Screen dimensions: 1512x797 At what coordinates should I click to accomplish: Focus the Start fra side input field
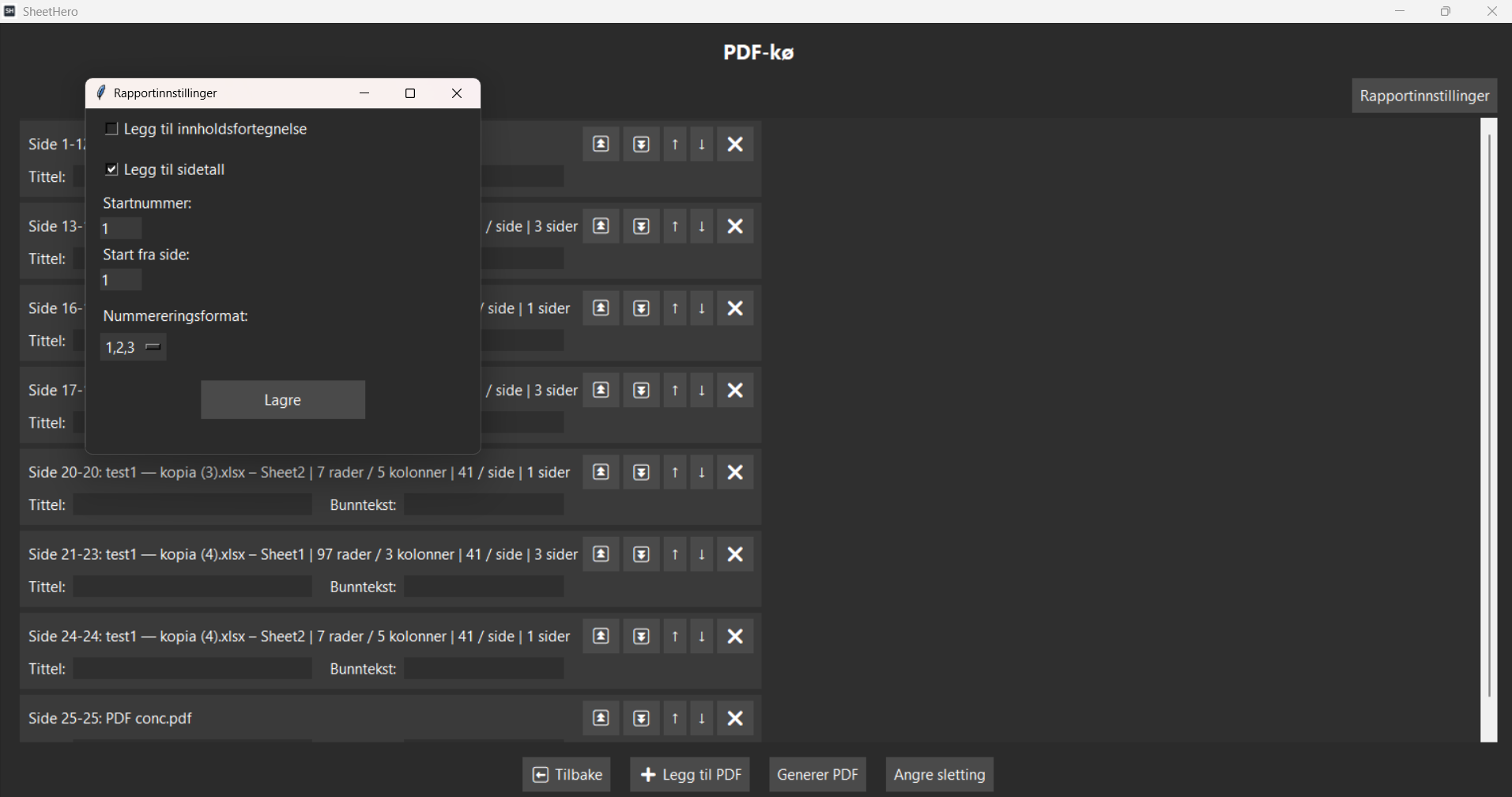coord(121,280)
